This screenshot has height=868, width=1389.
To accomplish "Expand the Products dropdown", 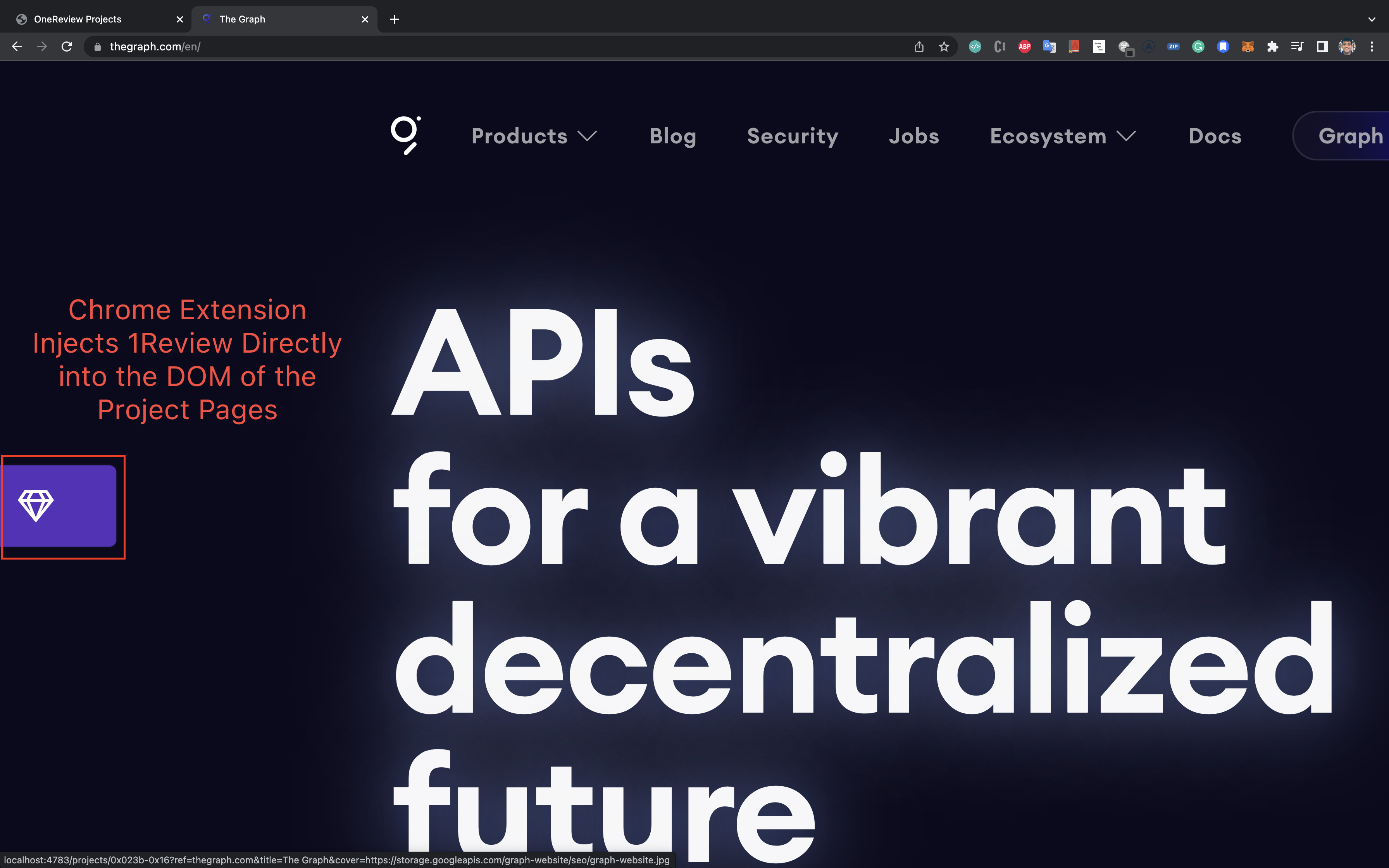I will [x=534, y=136].
